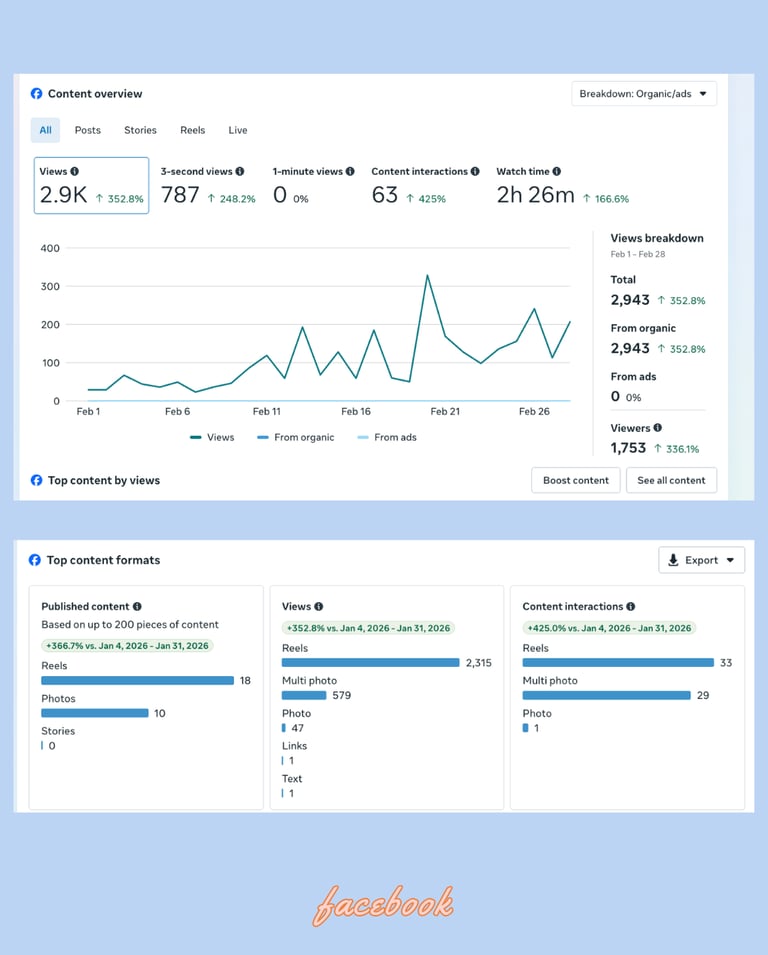The height and width of the screenshot is (955, 768).
Task: Click info icon next to 3-second views
Action: (240, 172)
